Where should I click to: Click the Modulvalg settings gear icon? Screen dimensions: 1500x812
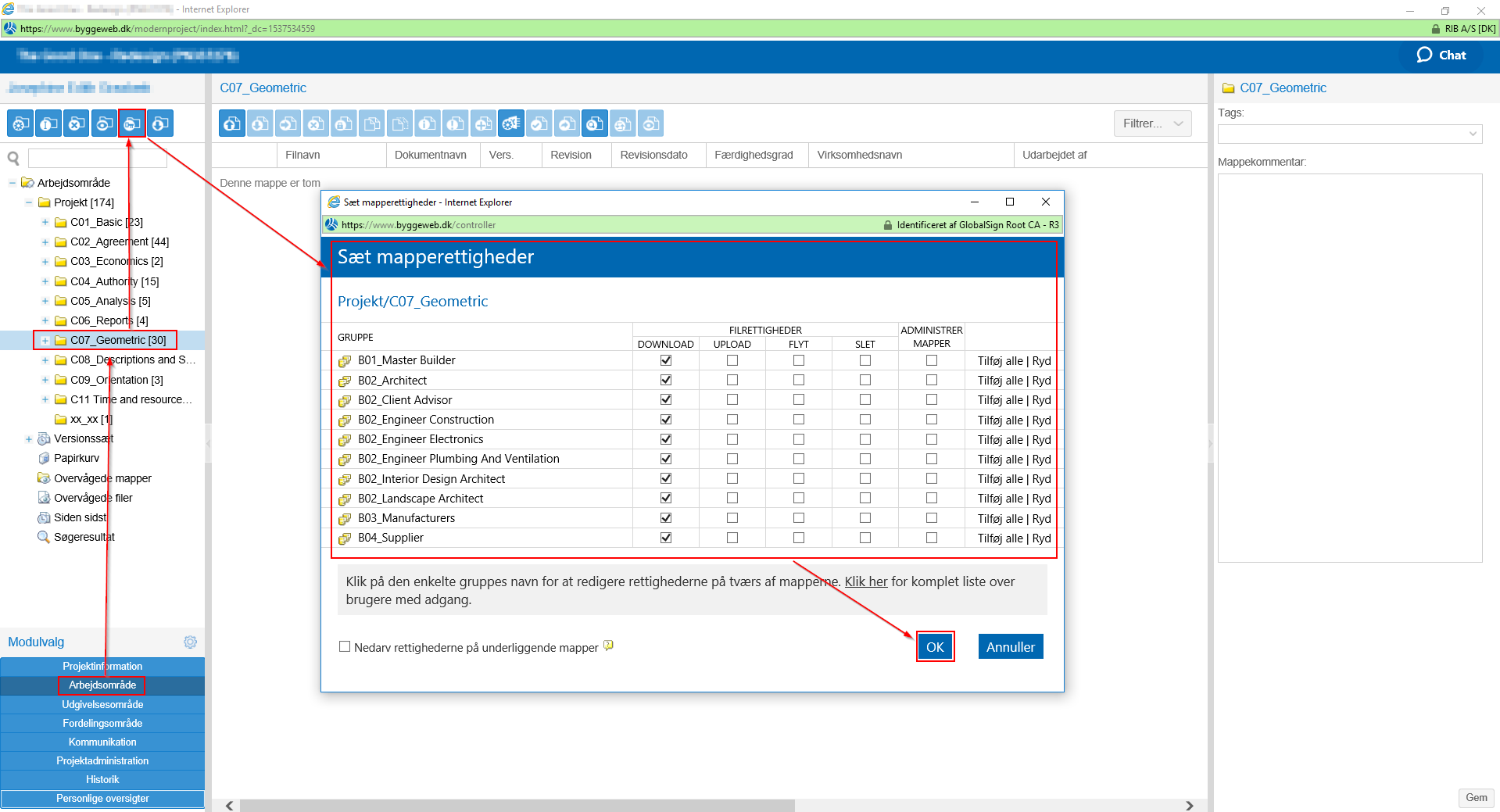click(x=190, y=642)
